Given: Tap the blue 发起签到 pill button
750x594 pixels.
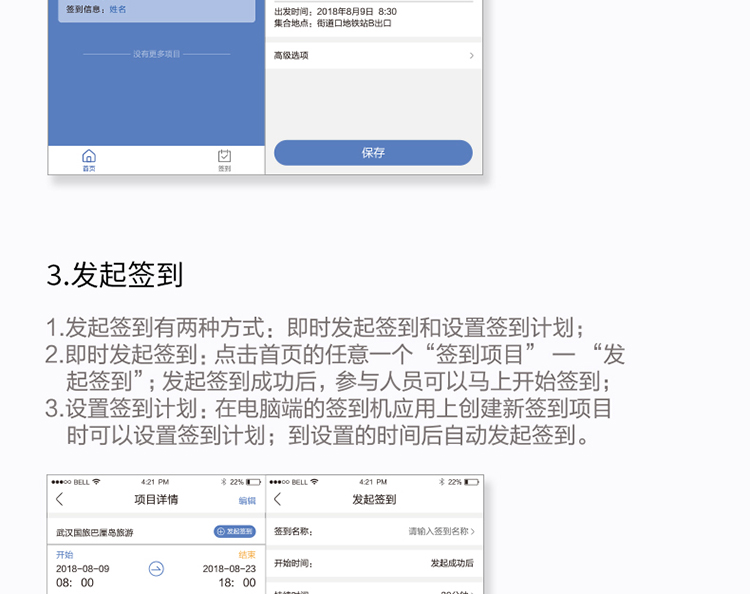Looking at the screenshot, I should (x=235, y=531).
